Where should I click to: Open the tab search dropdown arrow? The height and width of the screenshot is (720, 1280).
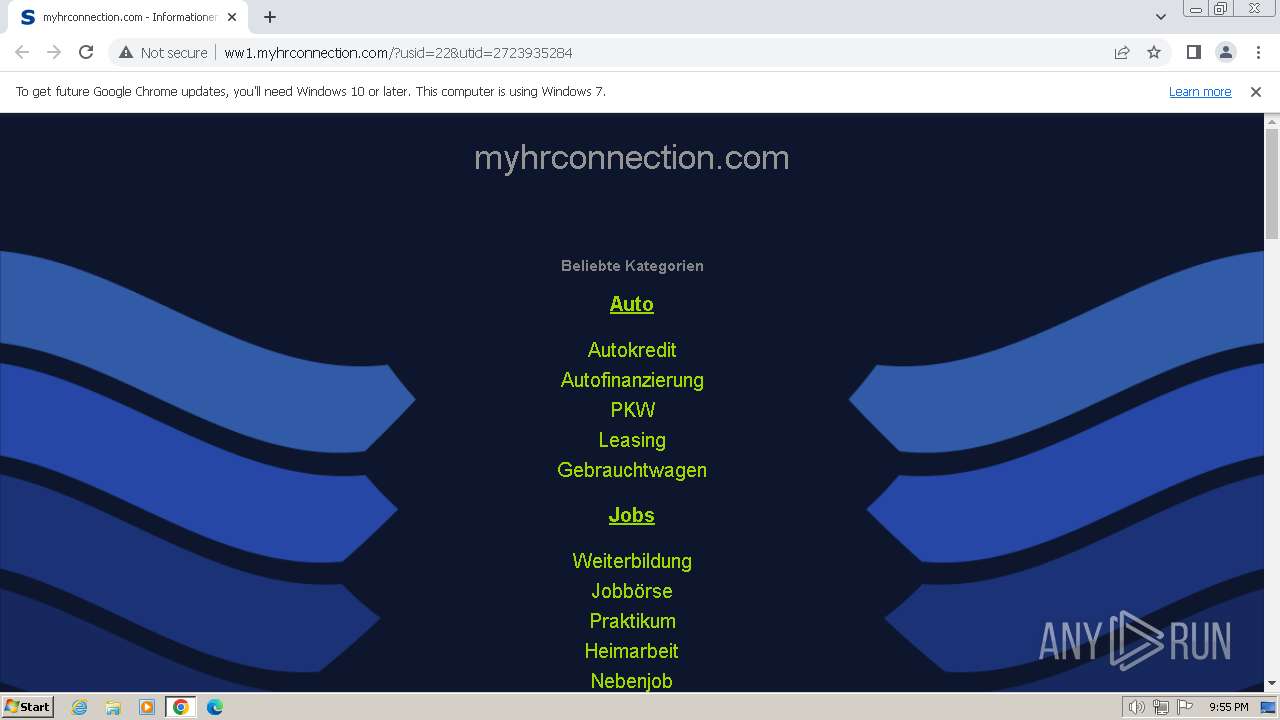(x=1161, y=17)
